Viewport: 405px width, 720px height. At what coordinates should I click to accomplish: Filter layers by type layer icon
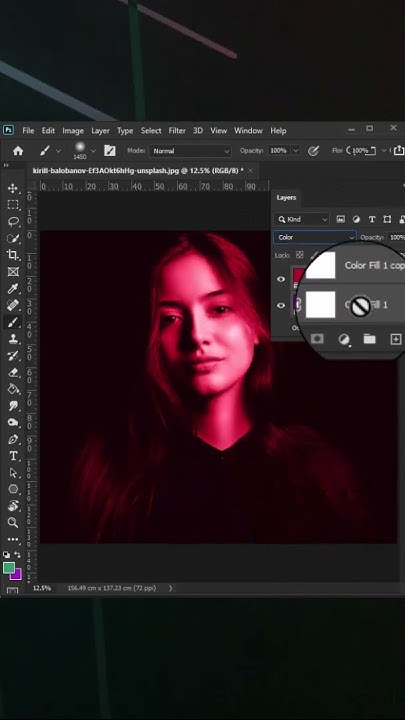click(372, 219)
